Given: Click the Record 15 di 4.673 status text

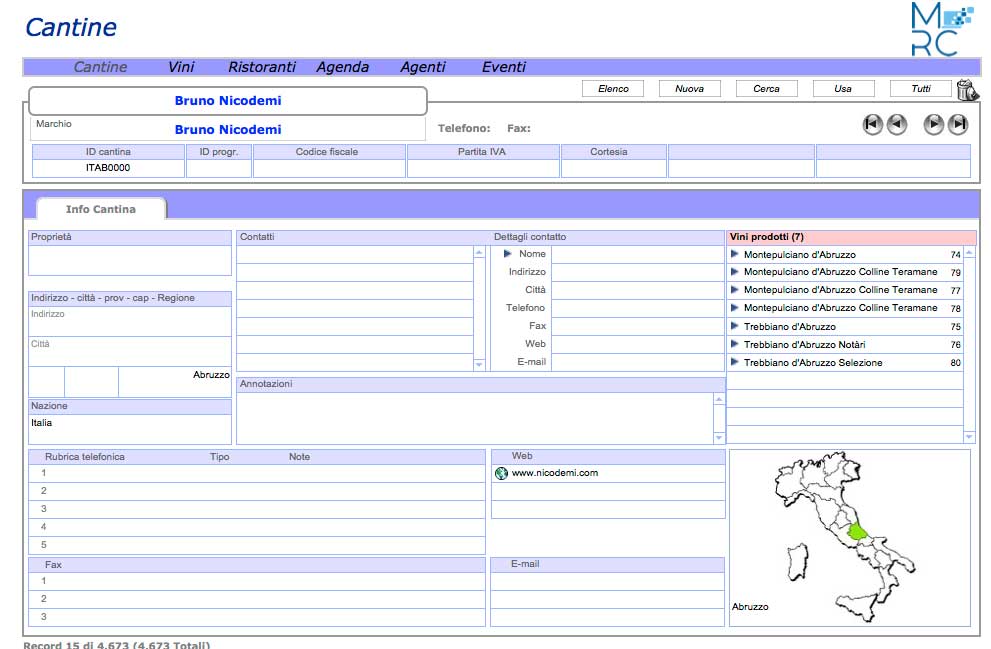Looking at the screenshot, I should (117, 645).
